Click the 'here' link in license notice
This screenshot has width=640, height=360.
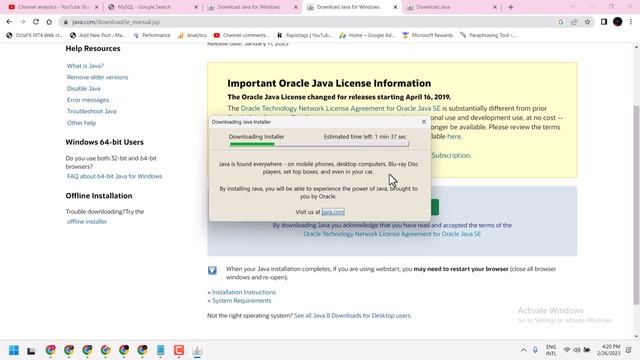[454, 136]
